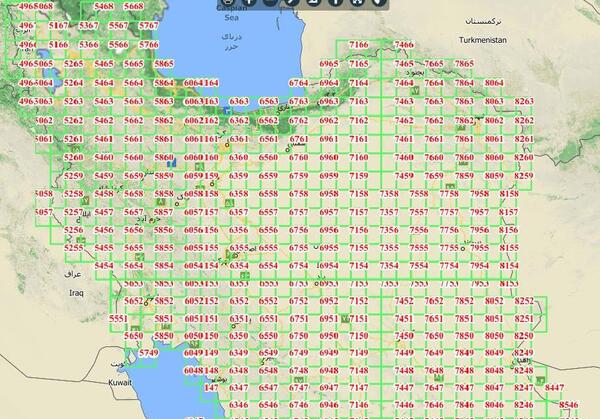600x419 pixels.
Task: Select map sheet 7358
Action: 389,194
